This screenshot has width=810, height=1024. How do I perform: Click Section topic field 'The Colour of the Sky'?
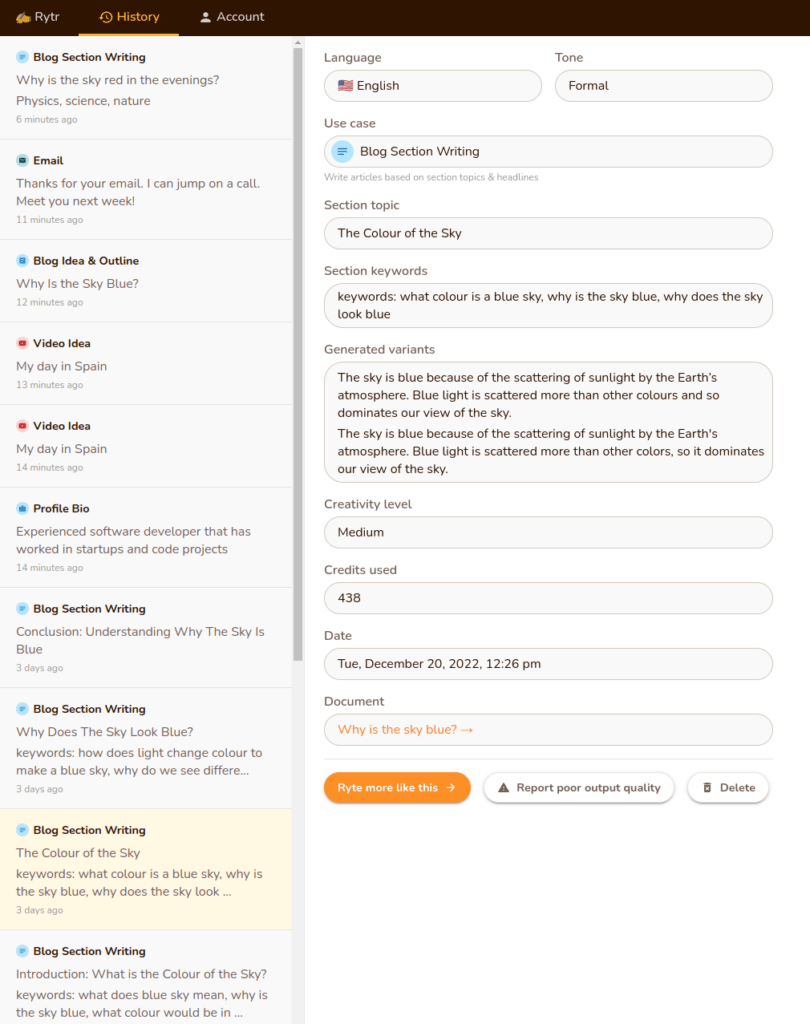coord(548,233)
